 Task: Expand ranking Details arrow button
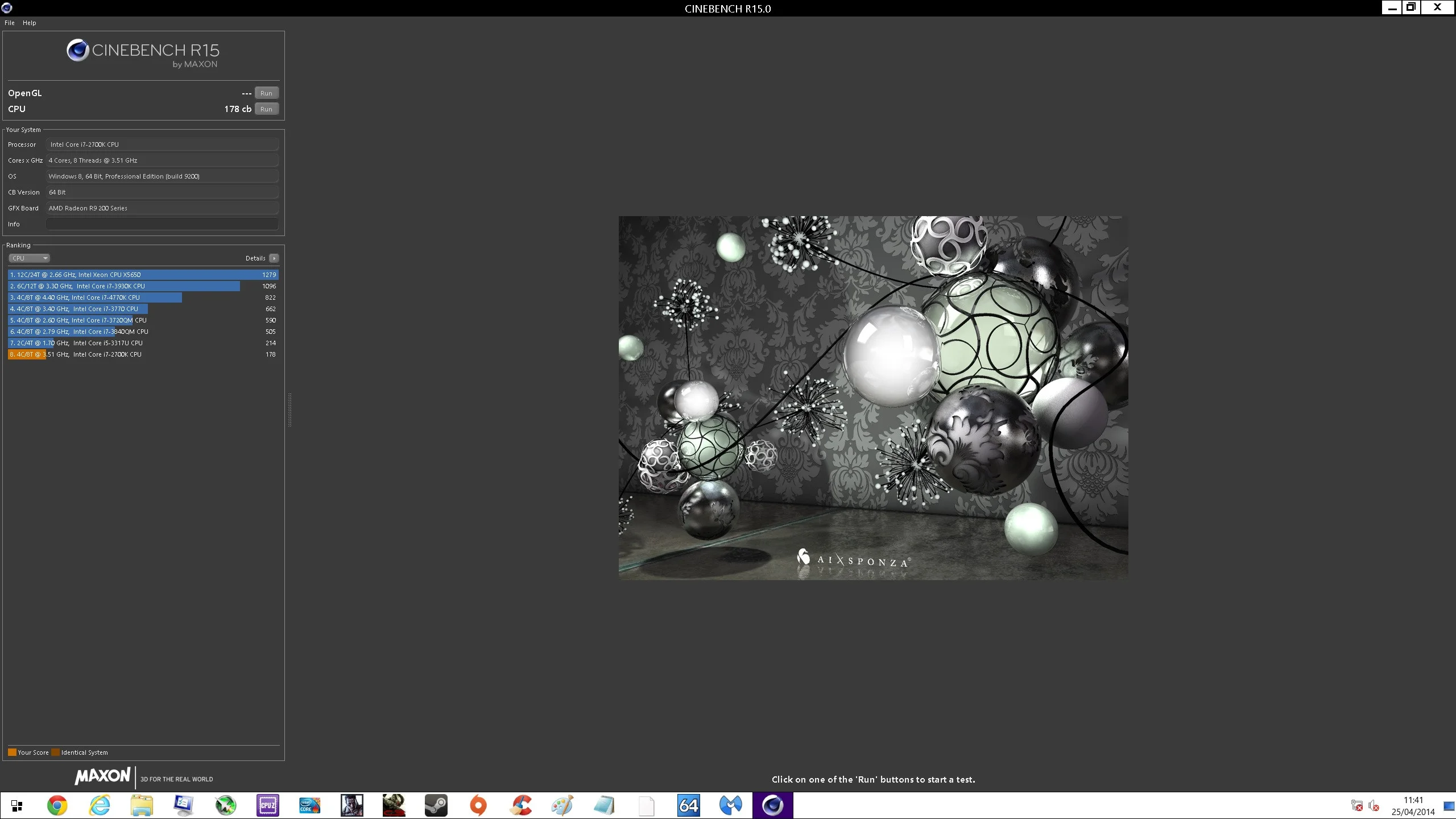[x=274, y=258]
